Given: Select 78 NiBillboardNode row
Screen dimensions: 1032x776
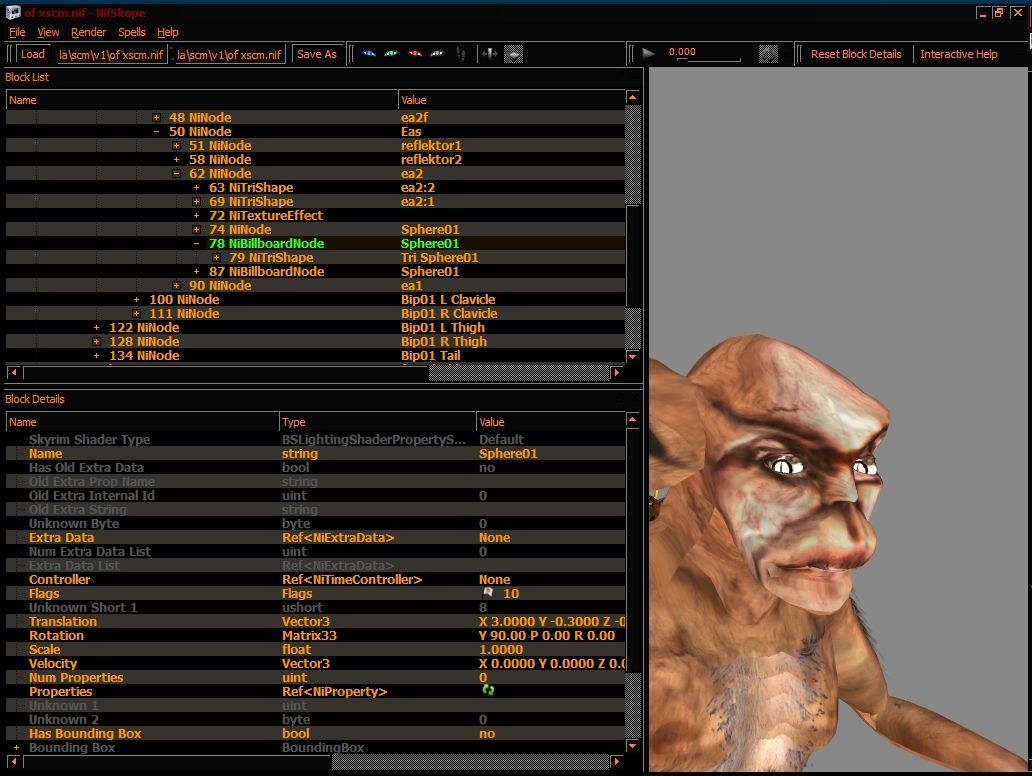Looking at the screenshot, I should pyautogui.click(x=315, y=244).
